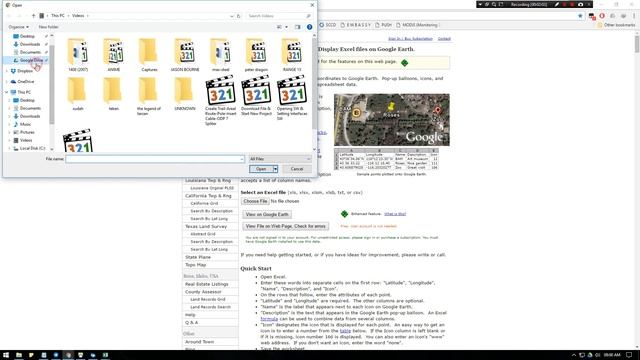Click the Search Videos box
Viewport: 640px width, 360px height.
point(279,16)
